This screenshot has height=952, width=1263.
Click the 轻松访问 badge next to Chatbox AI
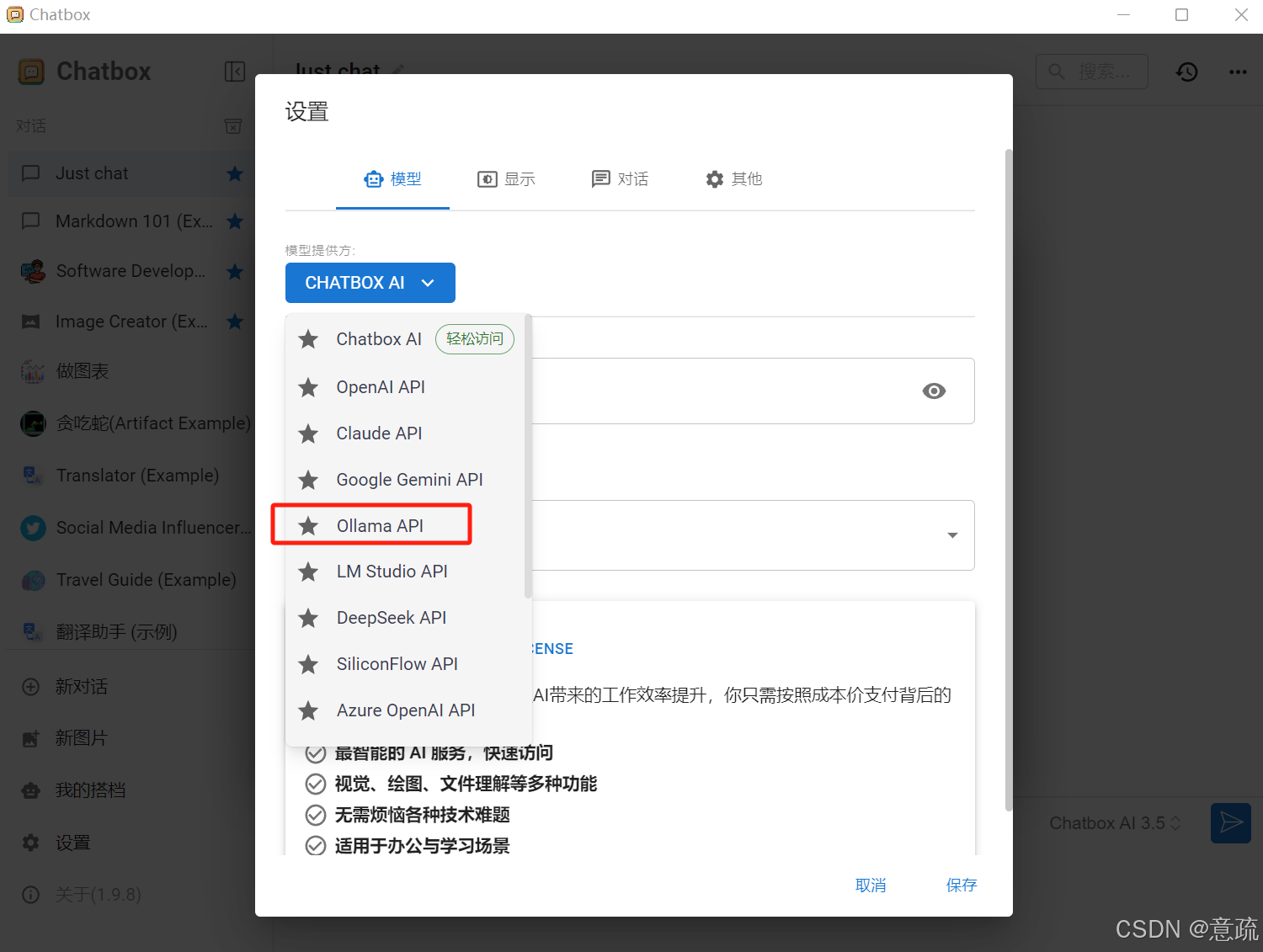475,339
